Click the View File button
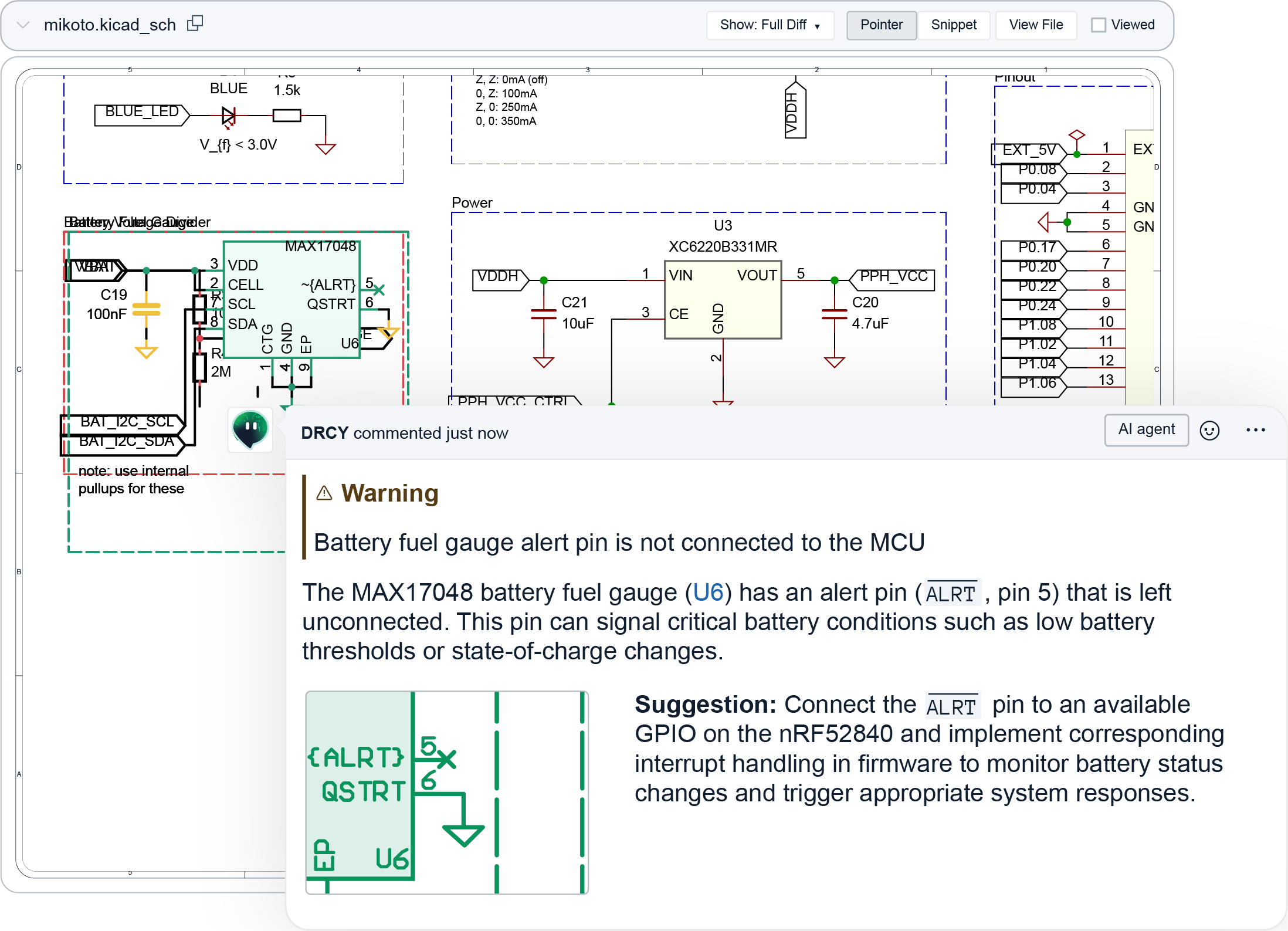 point(1035,25)
